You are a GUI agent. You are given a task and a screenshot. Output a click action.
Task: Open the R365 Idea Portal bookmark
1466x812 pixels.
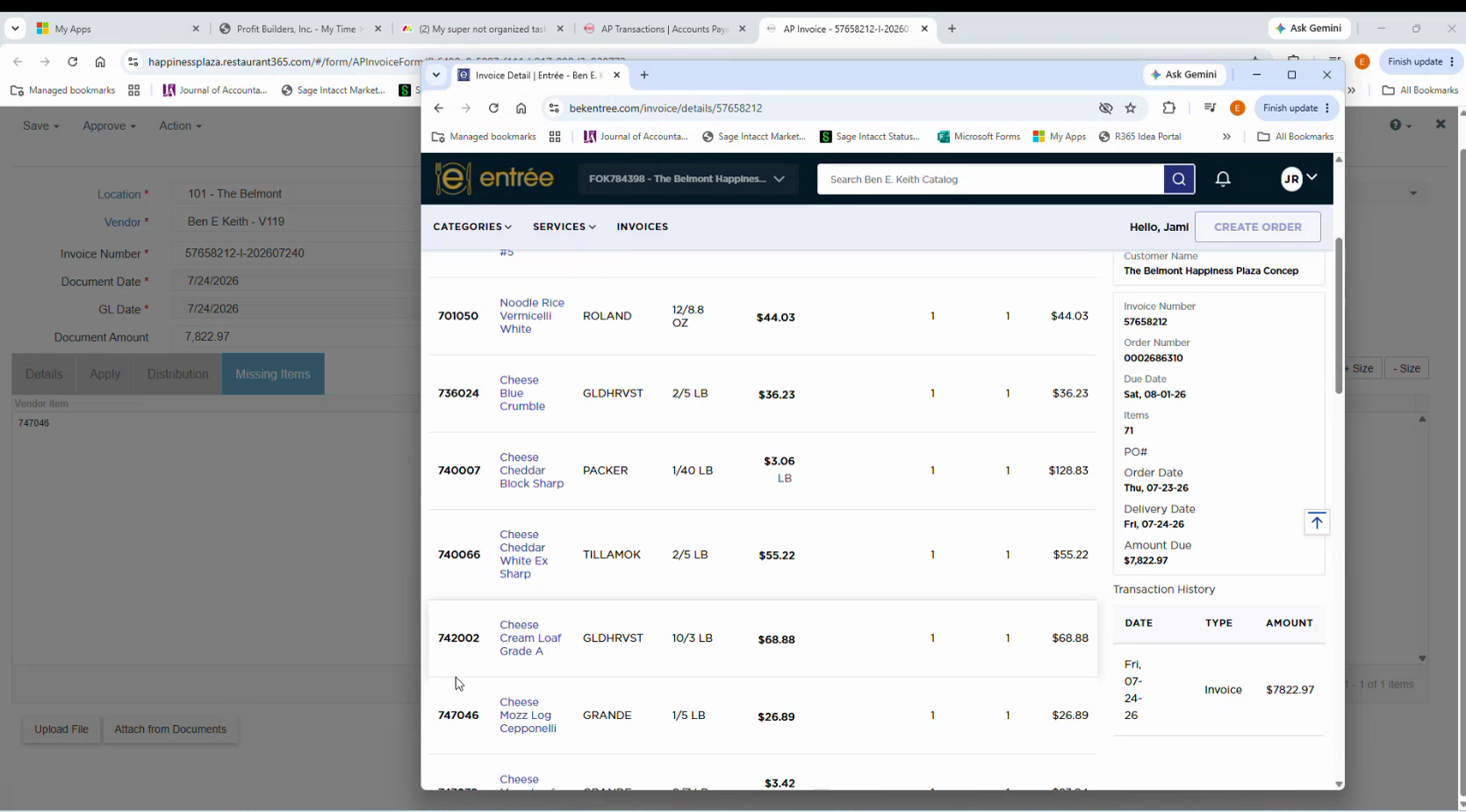1139,137
